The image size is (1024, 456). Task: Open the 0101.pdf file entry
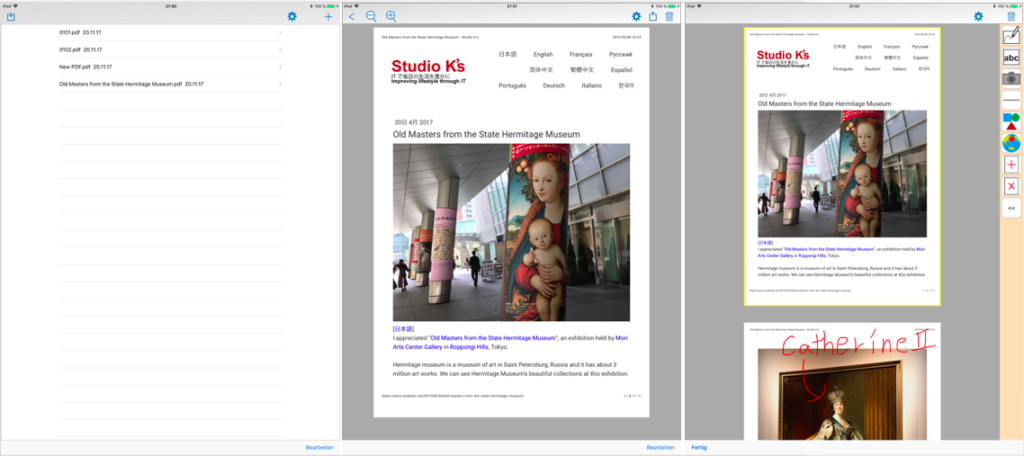tap(80, 33)
